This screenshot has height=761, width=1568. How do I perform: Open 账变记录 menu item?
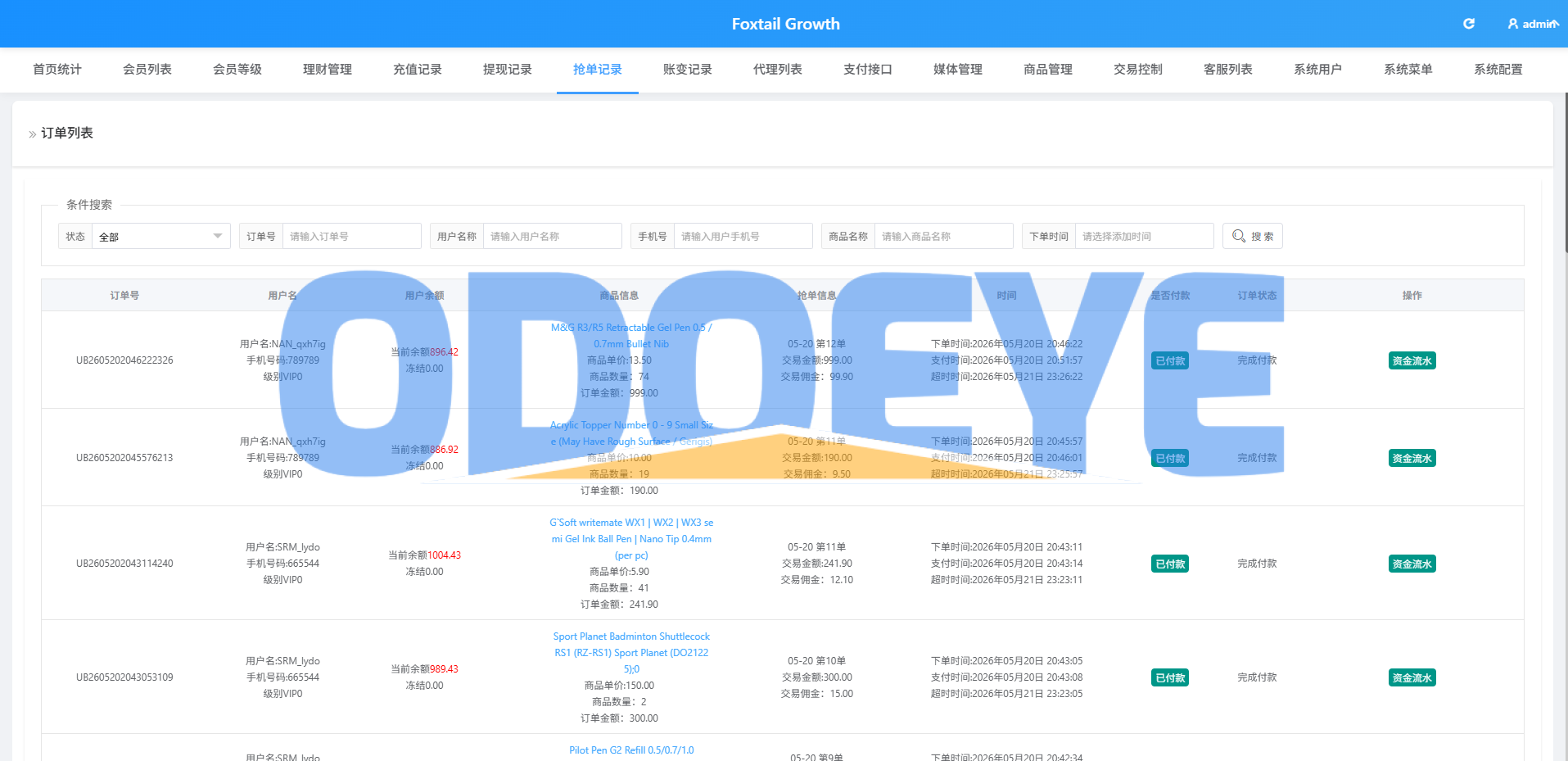coord(688,70)
